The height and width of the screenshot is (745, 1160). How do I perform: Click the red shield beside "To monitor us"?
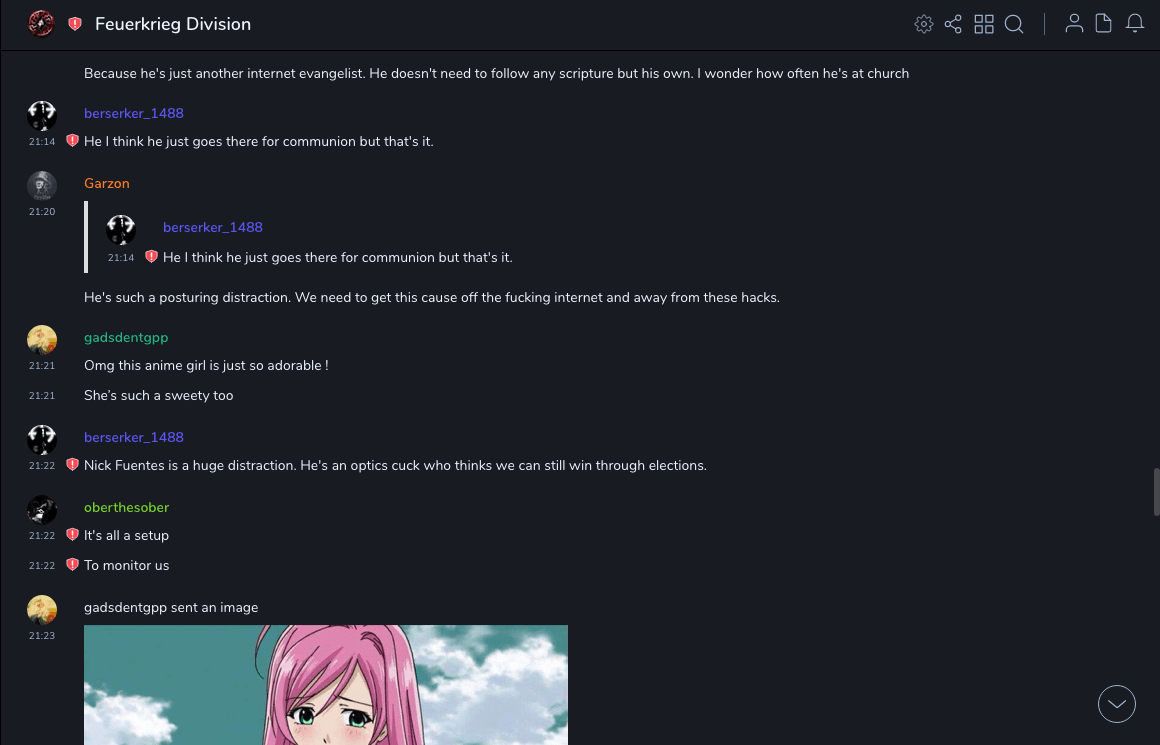click(72, 565)
